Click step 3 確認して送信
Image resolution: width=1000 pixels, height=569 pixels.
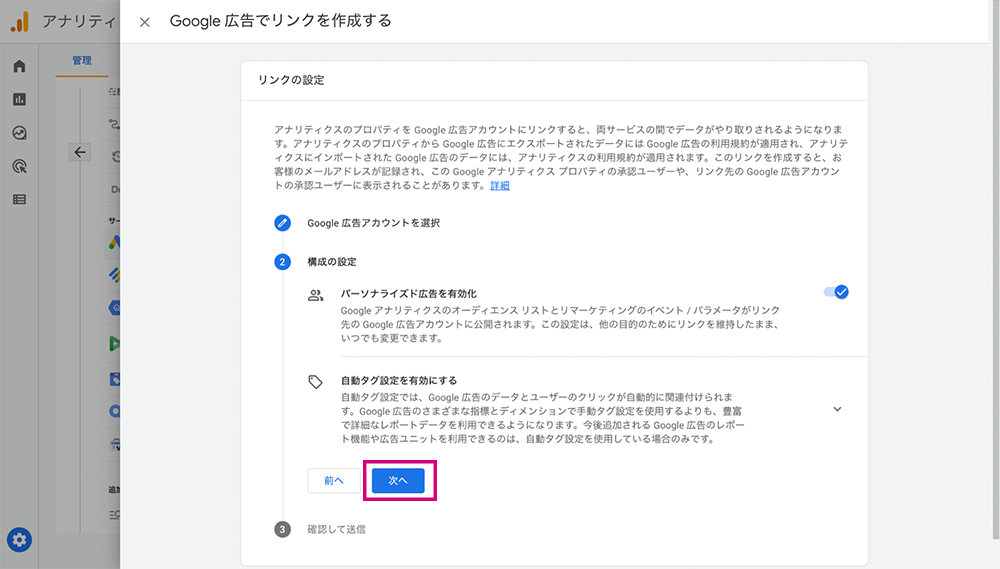(336, 529)
